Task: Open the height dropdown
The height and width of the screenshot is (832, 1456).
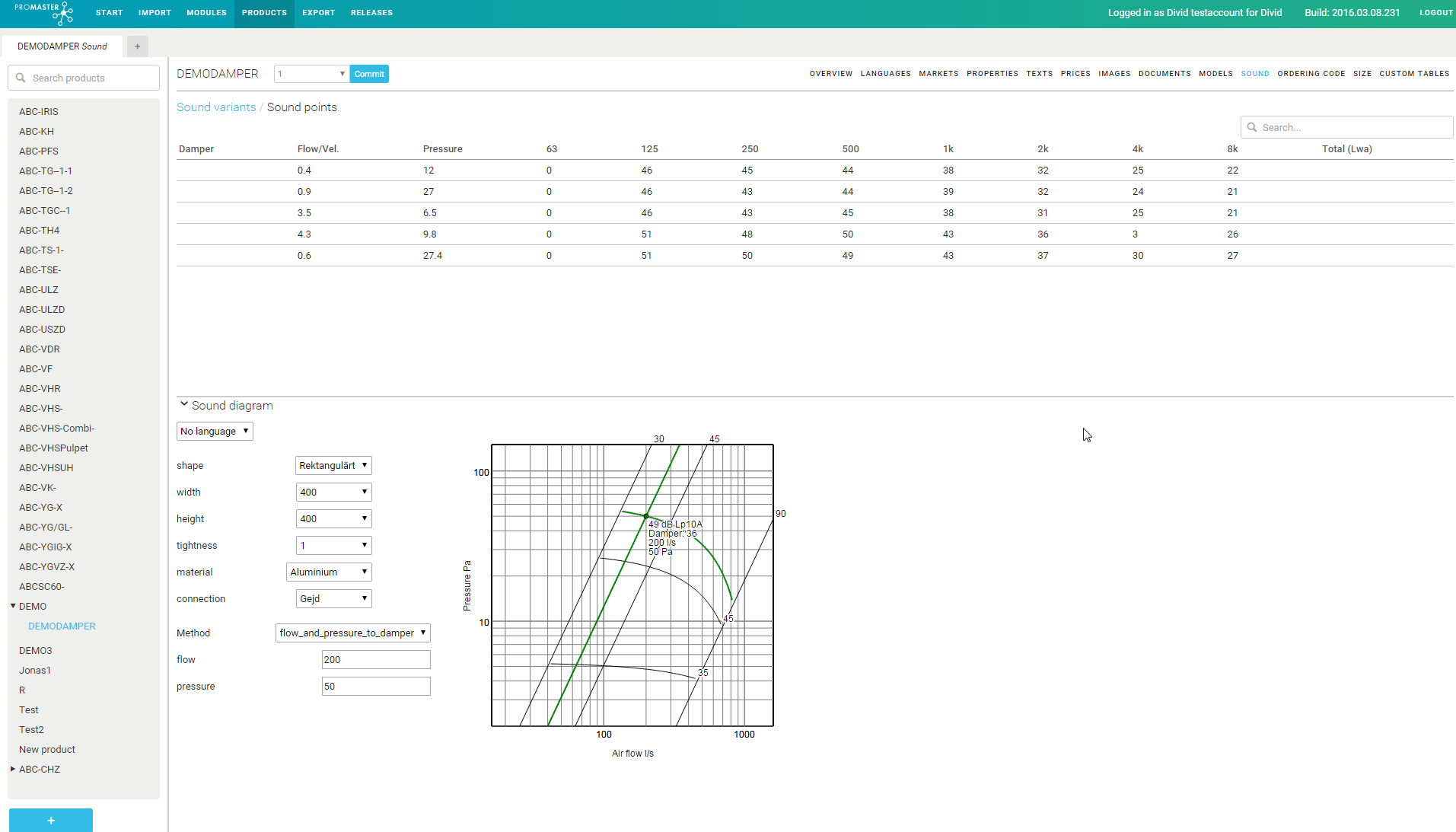Action: (333, 518)
